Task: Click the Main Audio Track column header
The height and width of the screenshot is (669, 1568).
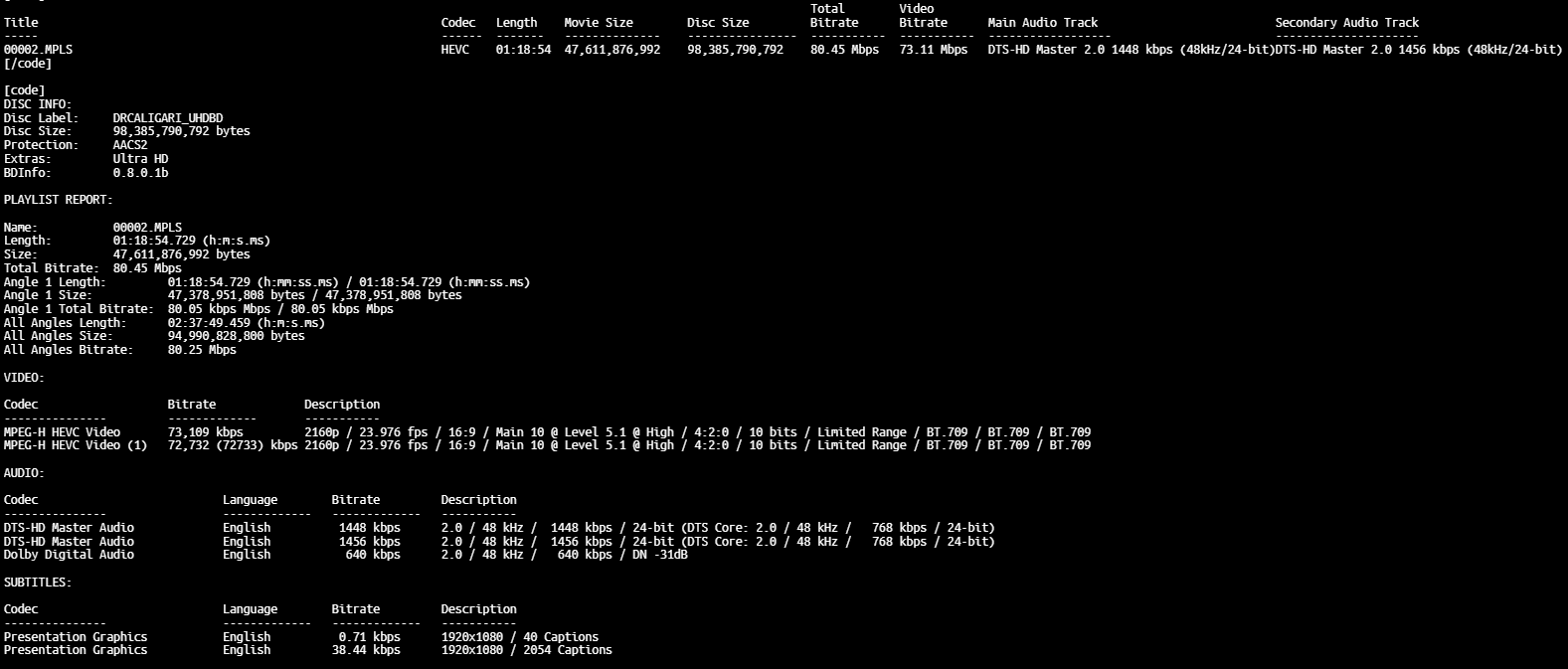Action: [x=1043, y=23]
